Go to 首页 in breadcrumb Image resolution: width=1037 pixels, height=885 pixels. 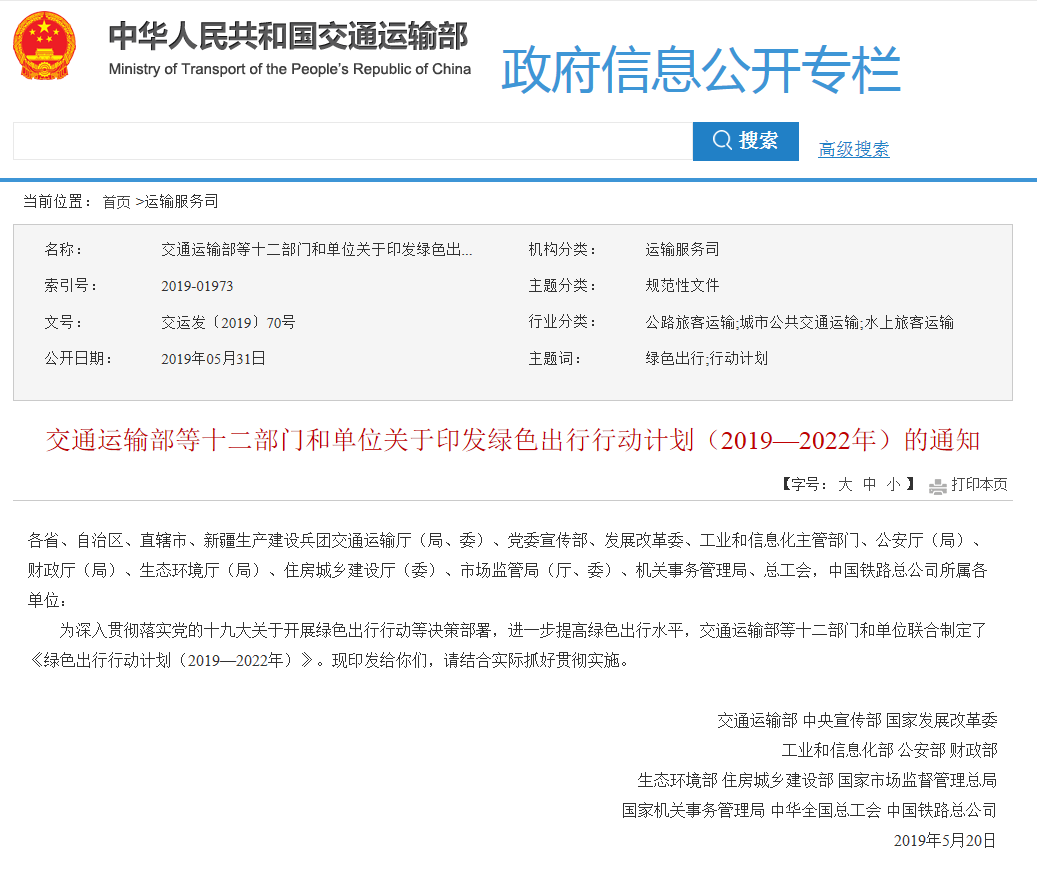pos(116,202)
